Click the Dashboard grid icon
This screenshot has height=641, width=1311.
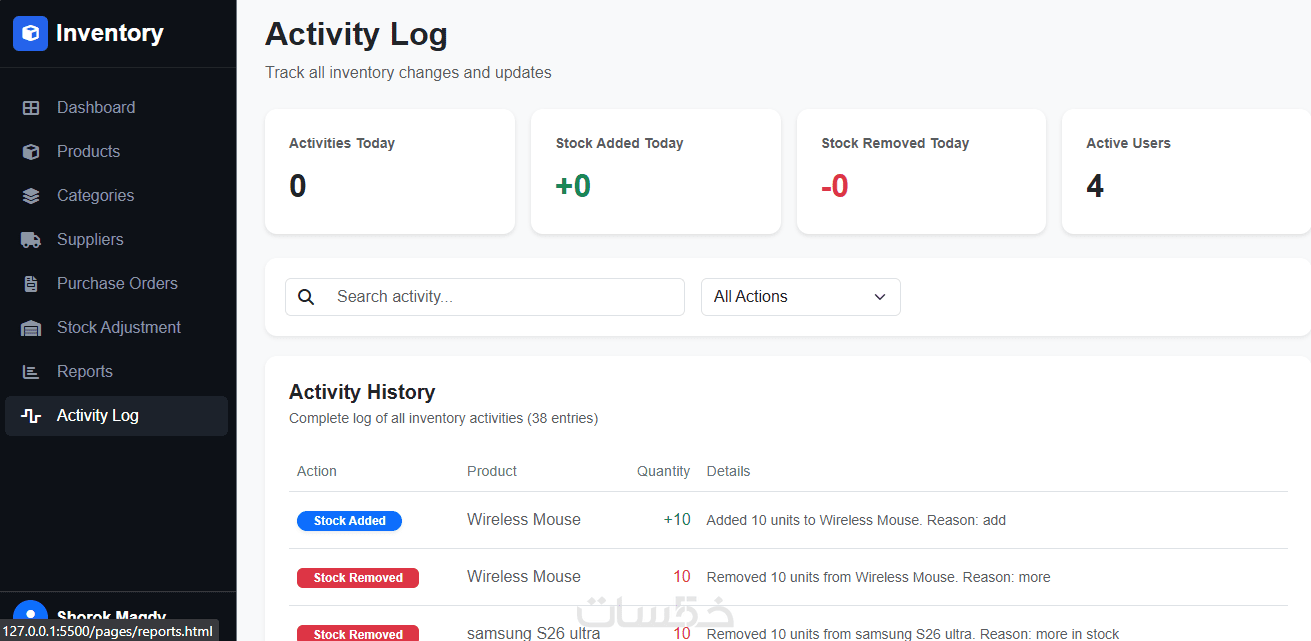coord(31,108)
